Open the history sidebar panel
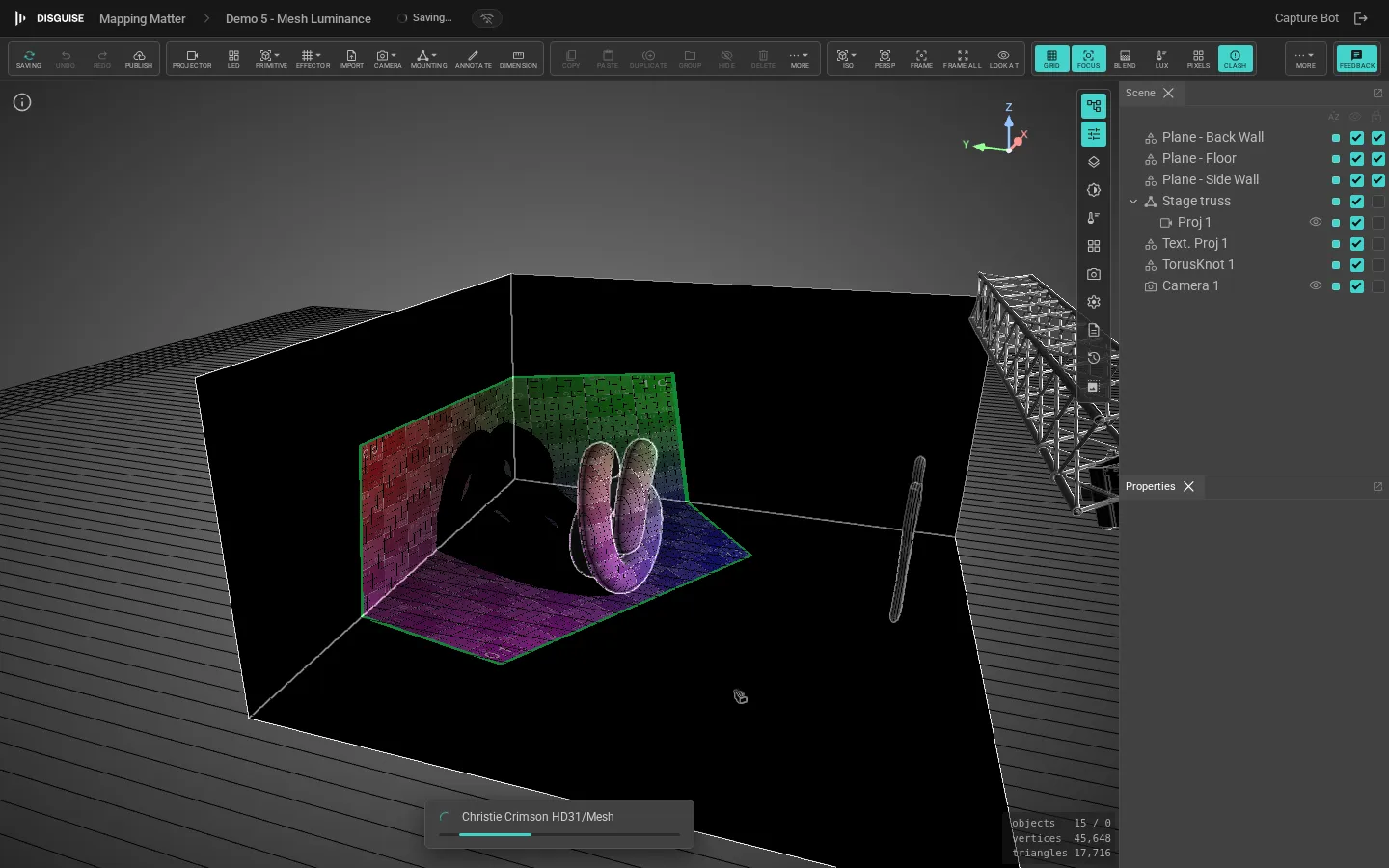 click(x=1094, y=358)
